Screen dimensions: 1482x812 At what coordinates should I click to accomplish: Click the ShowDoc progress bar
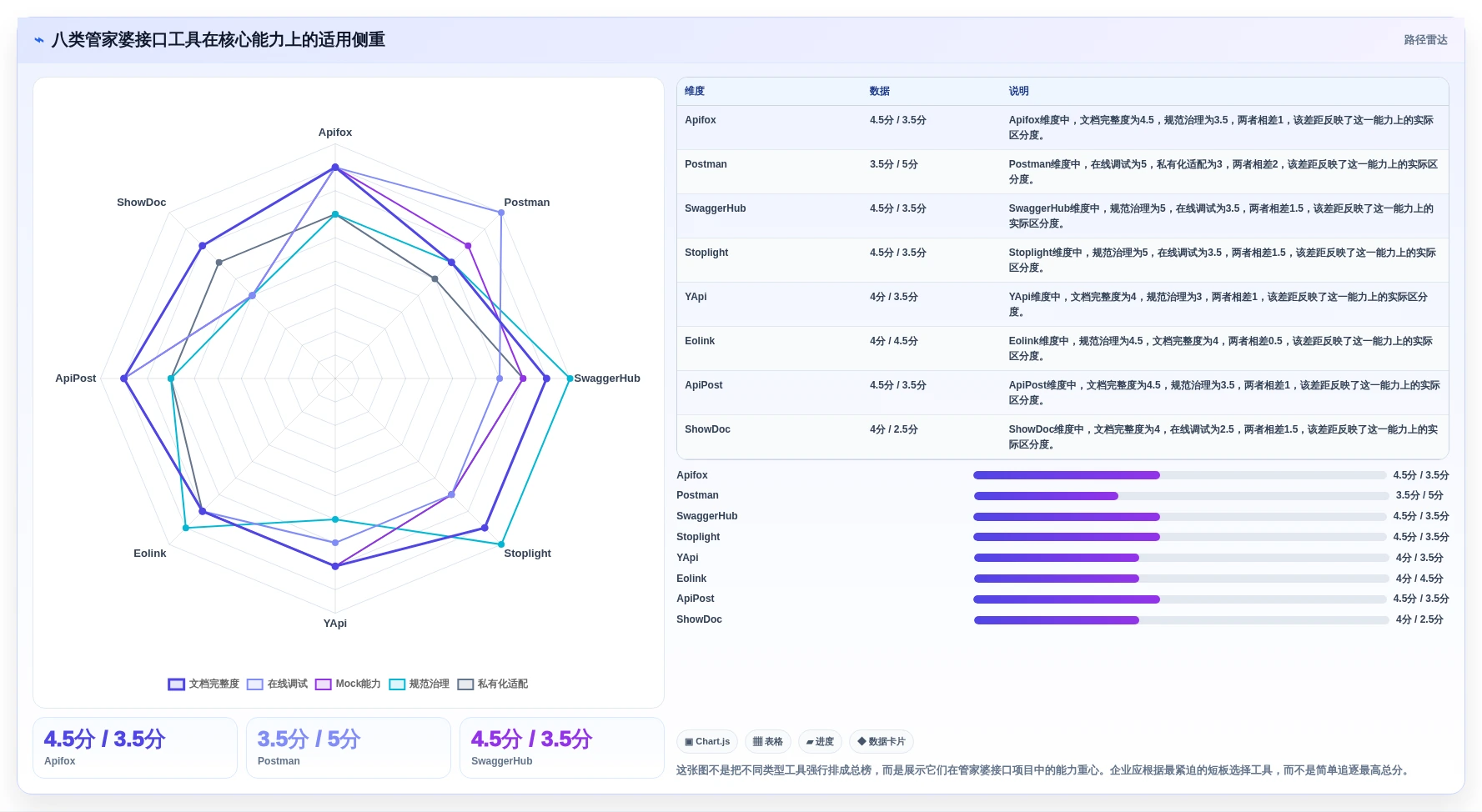click(x=1181, y=620)
